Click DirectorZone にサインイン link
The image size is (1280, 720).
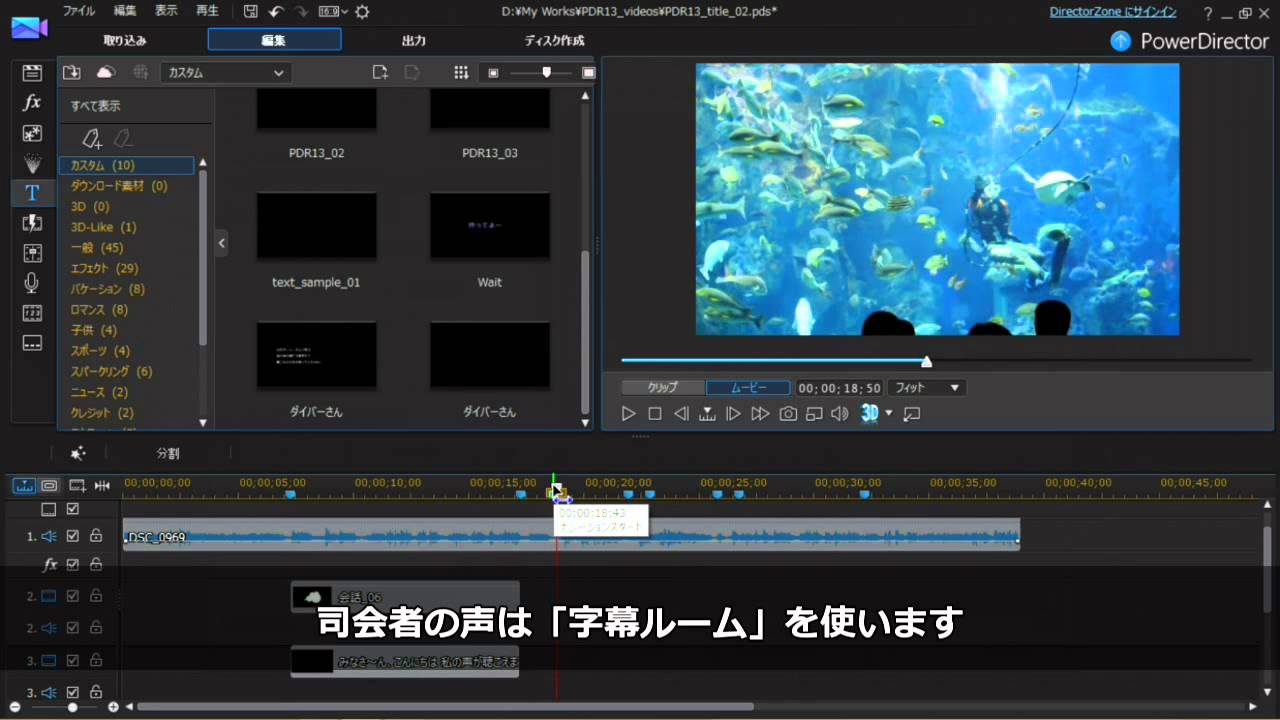(1112, 12)
